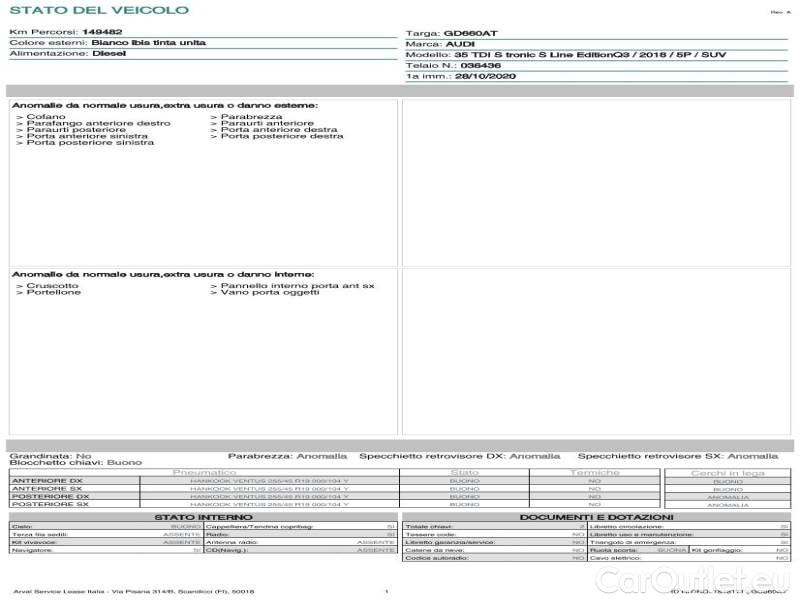Click the exterior color 'Bianco ibis tinta unita'
The height and width of the screenshot is (600, 800).
(x=148, y=42)
